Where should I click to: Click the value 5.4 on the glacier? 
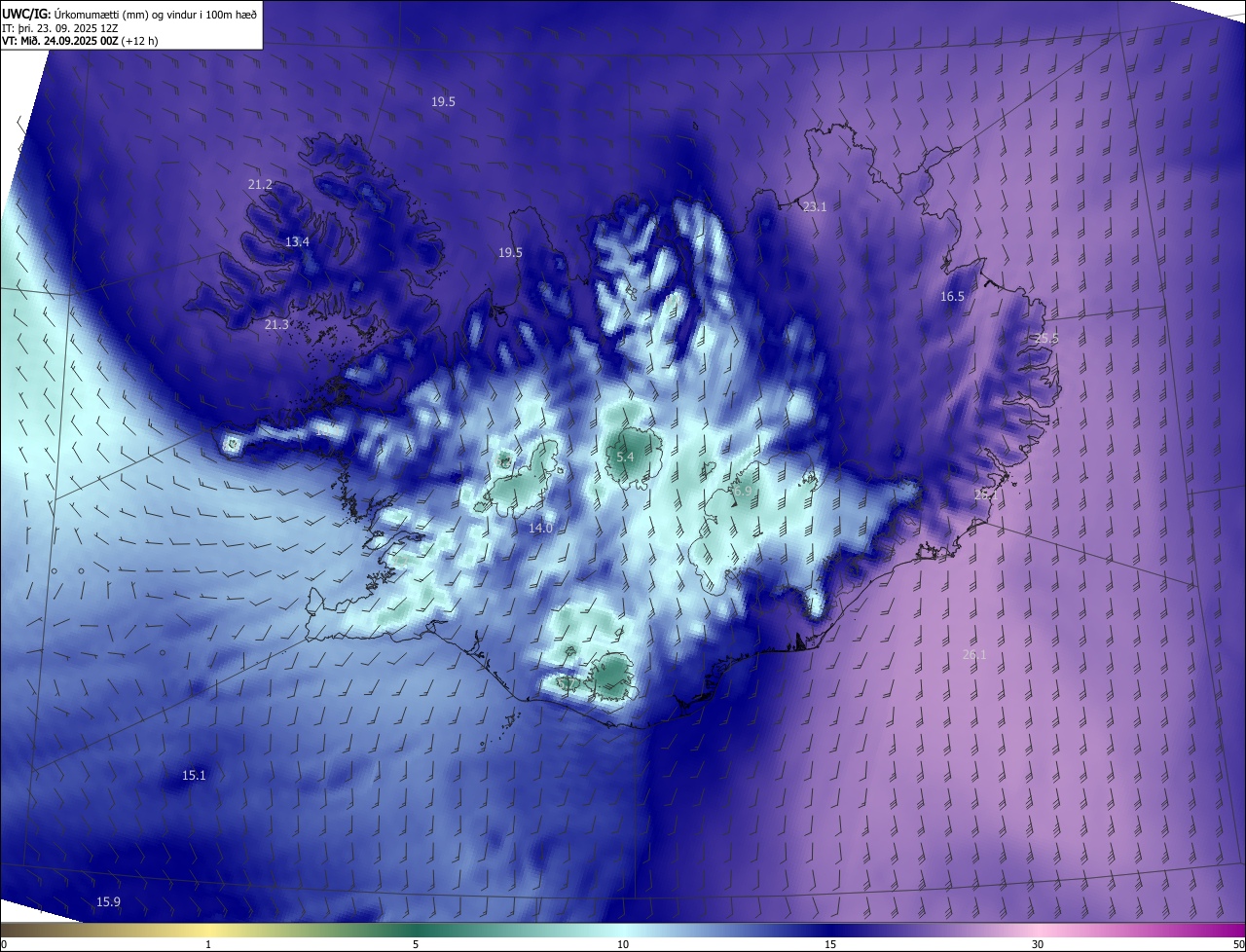[x=625, y=457]
